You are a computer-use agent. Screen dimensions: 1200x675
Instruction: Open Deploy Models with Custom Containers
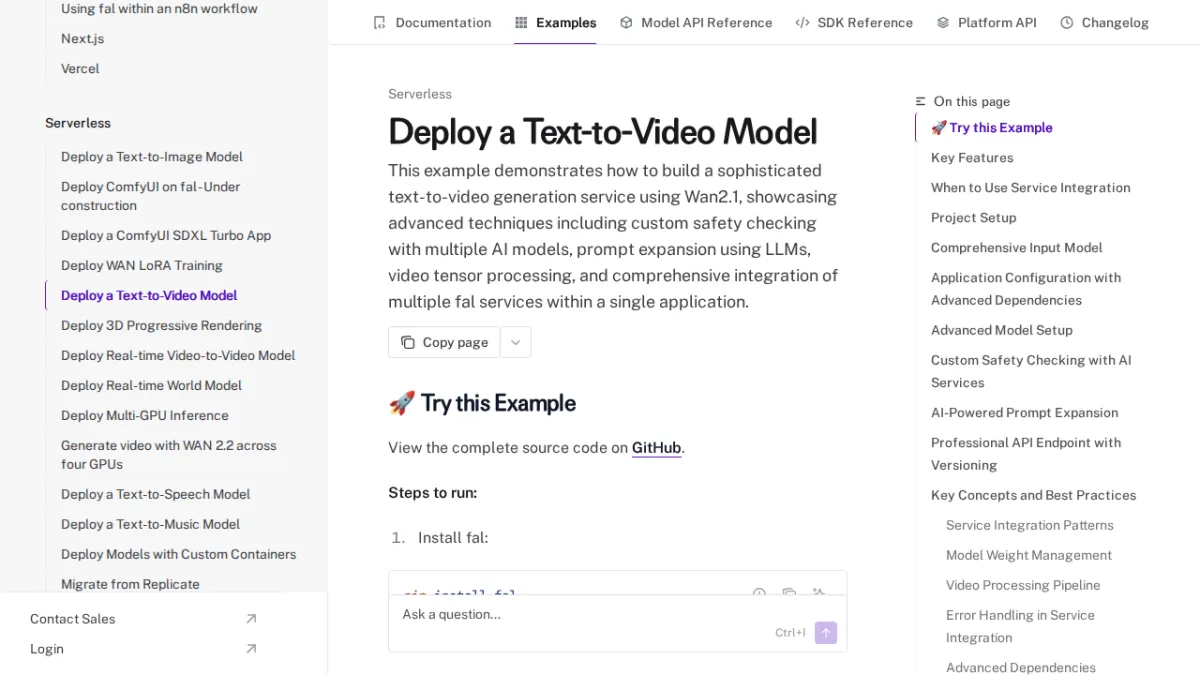(x=178, y=554)
